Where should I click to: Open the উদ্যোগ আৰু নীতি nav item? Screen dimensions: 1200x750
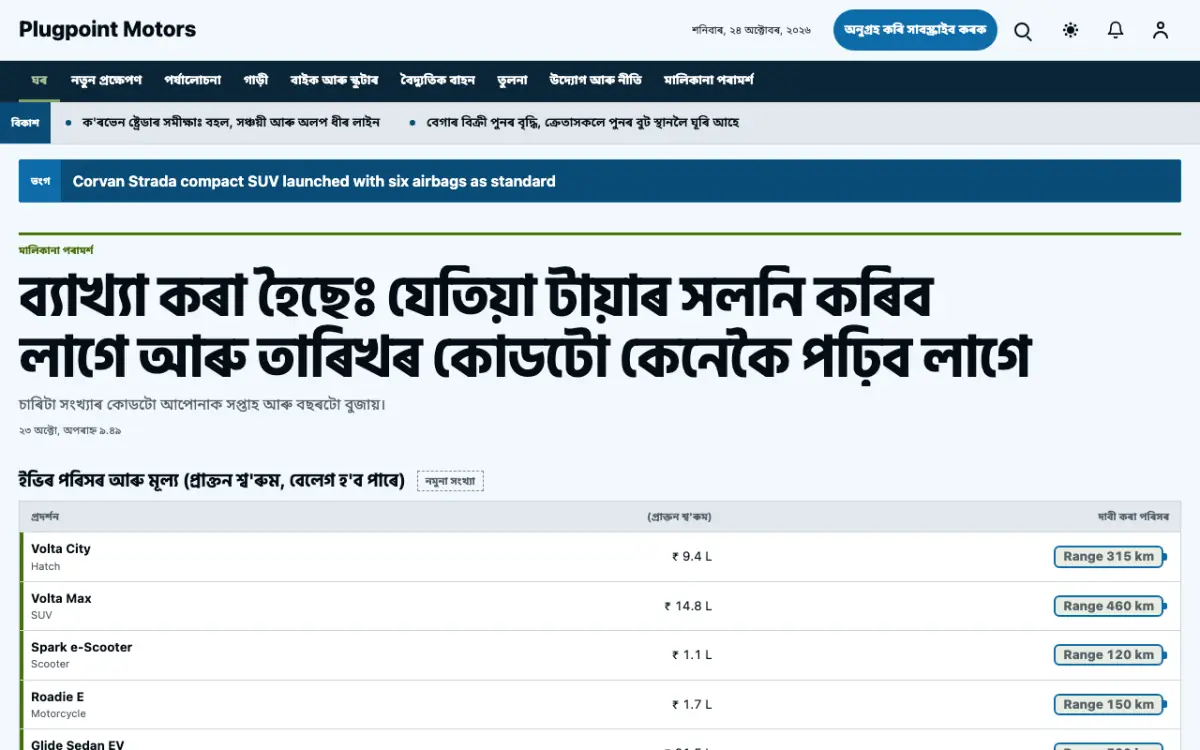[596, 80]
